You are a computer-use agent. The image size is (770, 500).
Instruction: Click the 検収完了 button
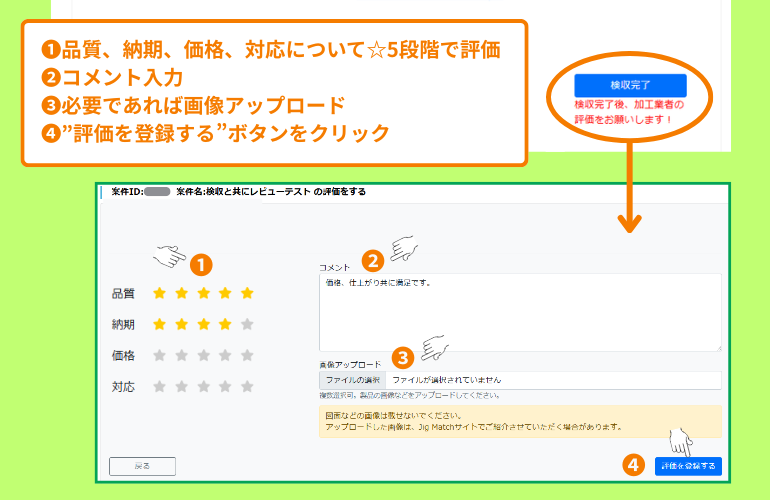[x=630, y=85]
